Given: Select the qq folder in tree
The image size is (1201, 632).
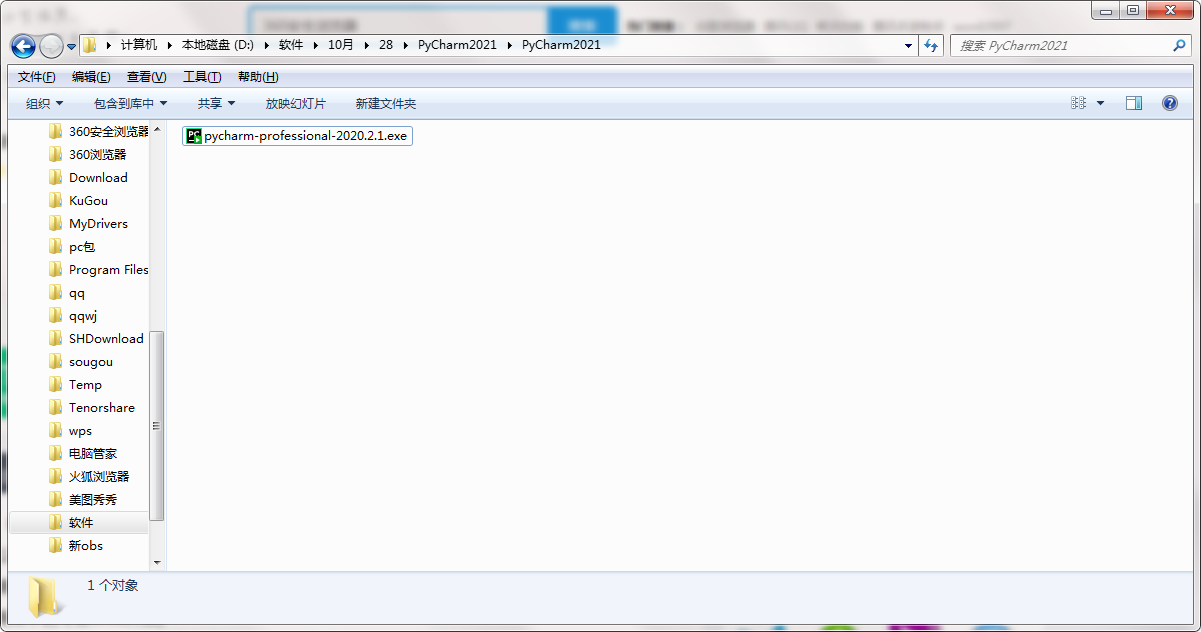Looking at the screenshot, I should click(67, 292).
